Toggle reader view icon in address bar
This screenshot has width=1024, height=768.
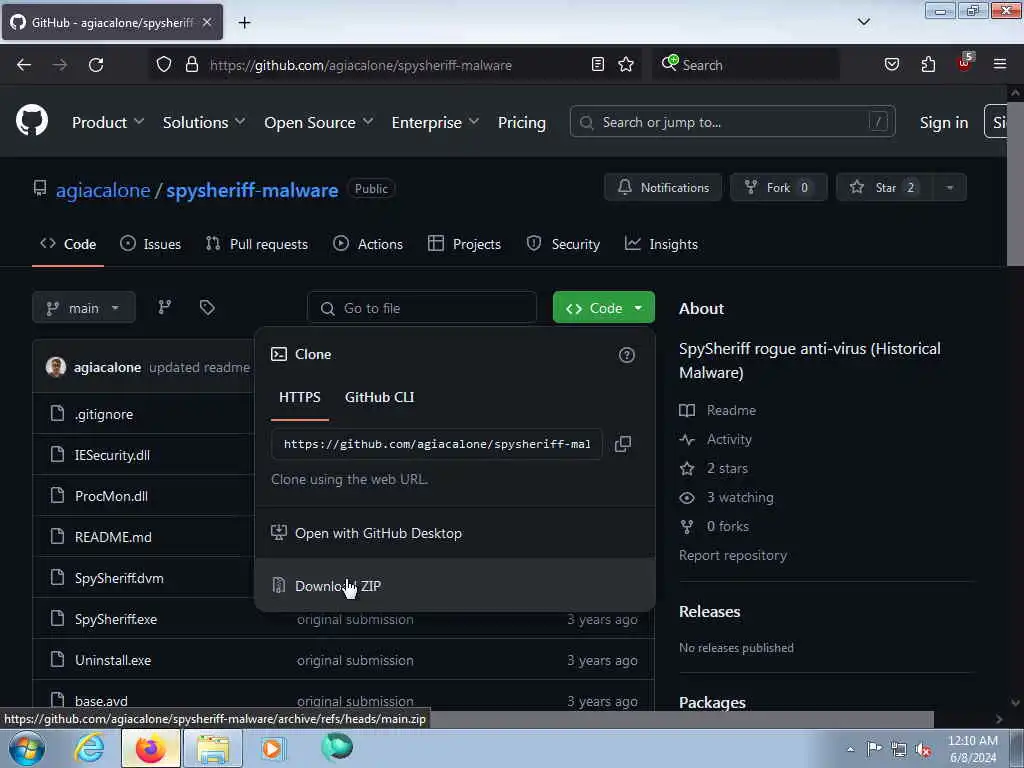598,64
